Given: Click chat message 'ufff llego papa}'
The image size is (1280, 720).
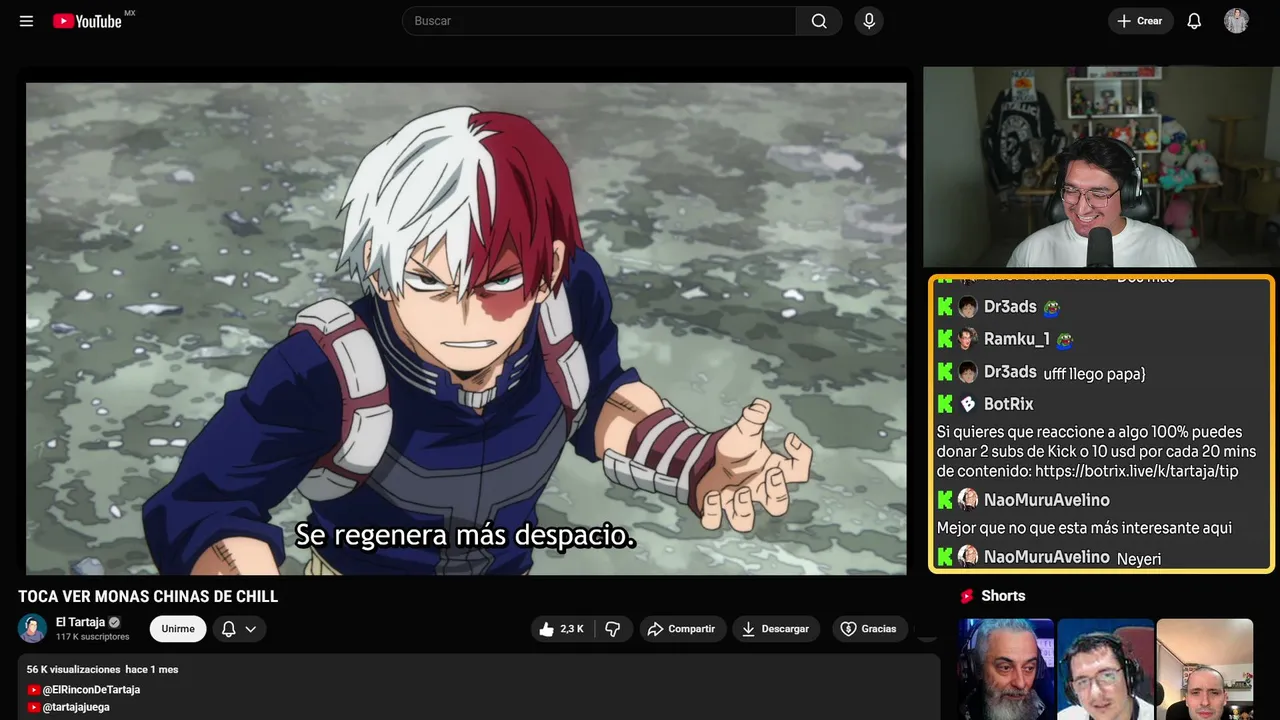Looking at the screenshot, I should 1094,374.
